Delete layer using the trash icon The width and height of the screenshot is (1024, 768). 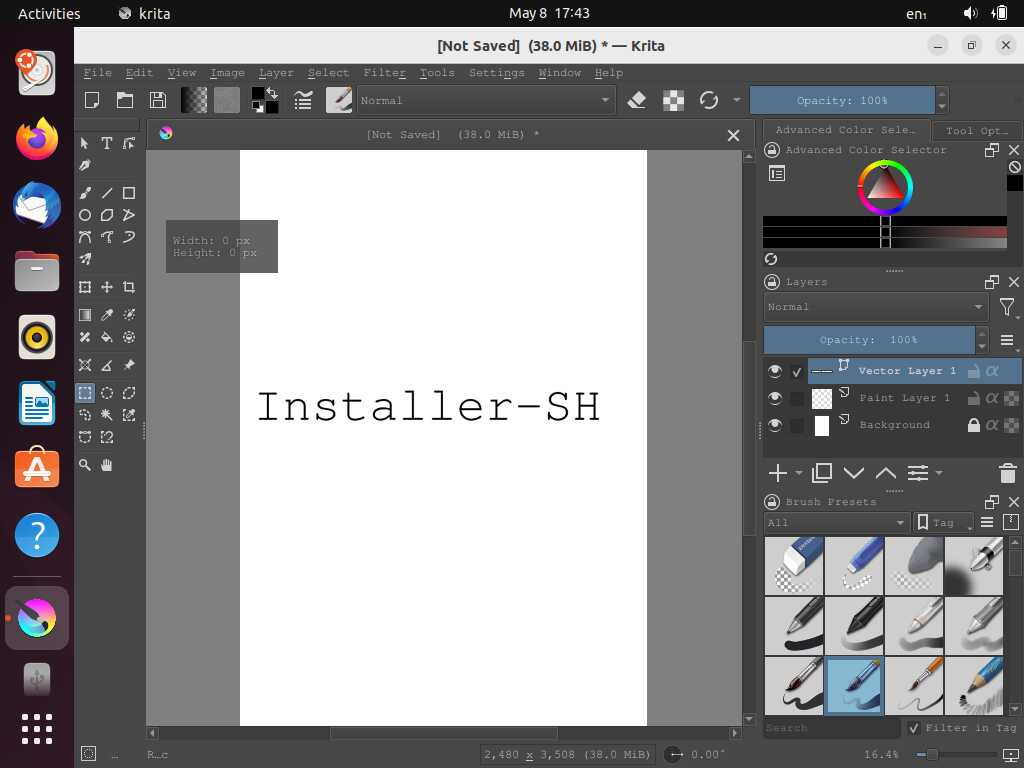click(1007, 473)
